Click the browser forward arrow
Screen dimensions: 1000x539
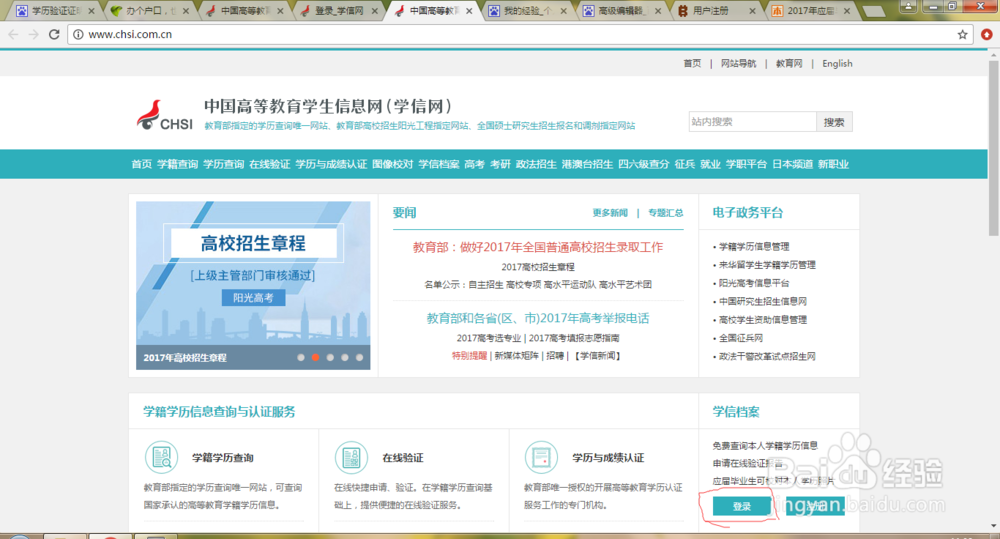[34, 34]
